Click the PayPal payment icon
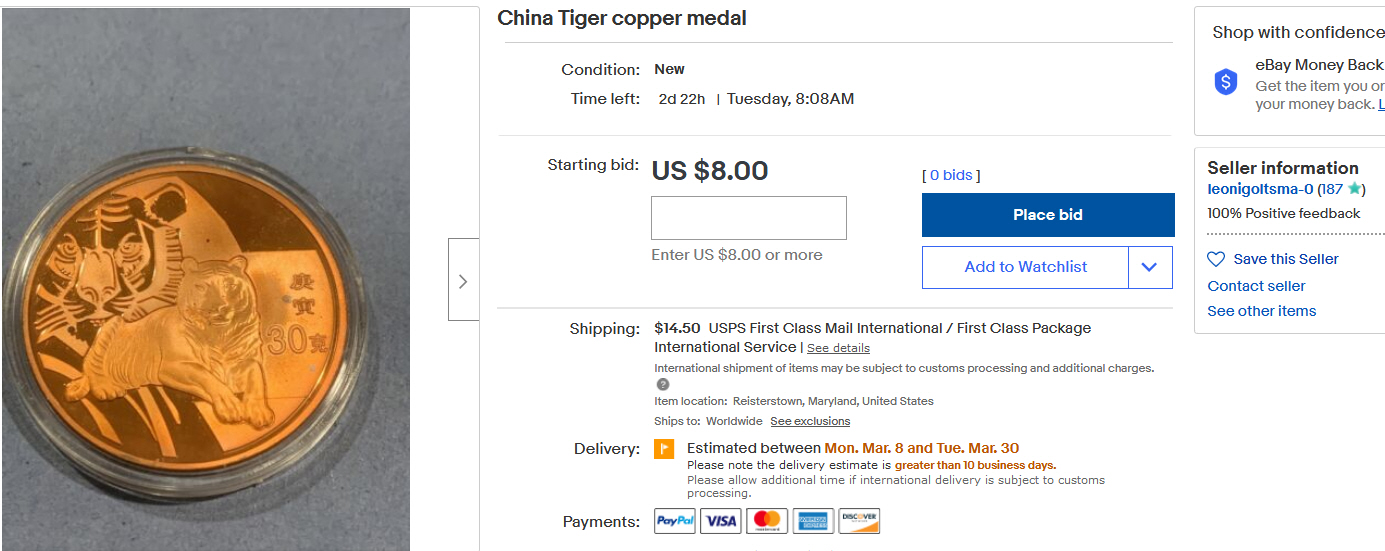This screenshot has height=551, width=1385. coord(675,521)
